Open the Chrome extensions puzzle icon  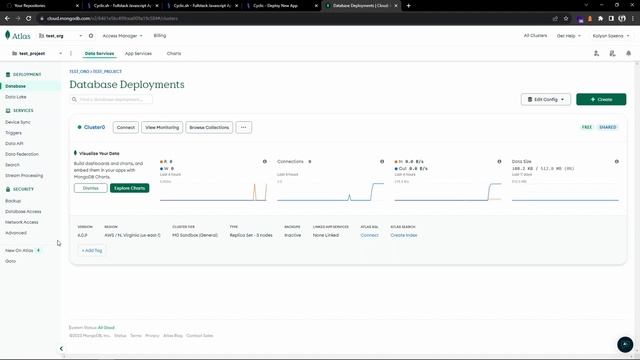600,18
